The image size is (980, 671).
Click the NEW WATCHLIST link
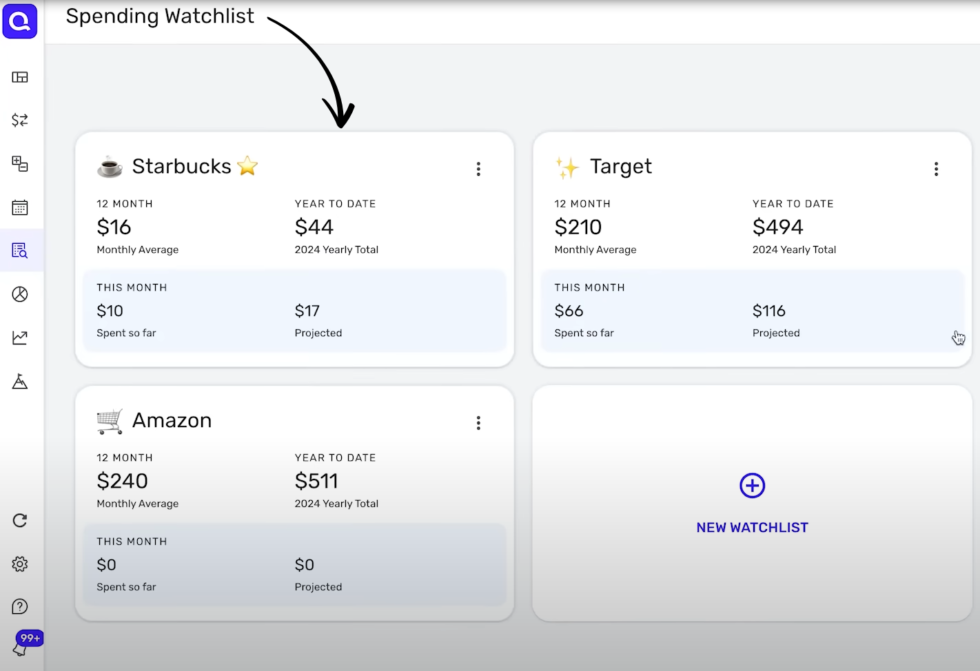[751, 527]
